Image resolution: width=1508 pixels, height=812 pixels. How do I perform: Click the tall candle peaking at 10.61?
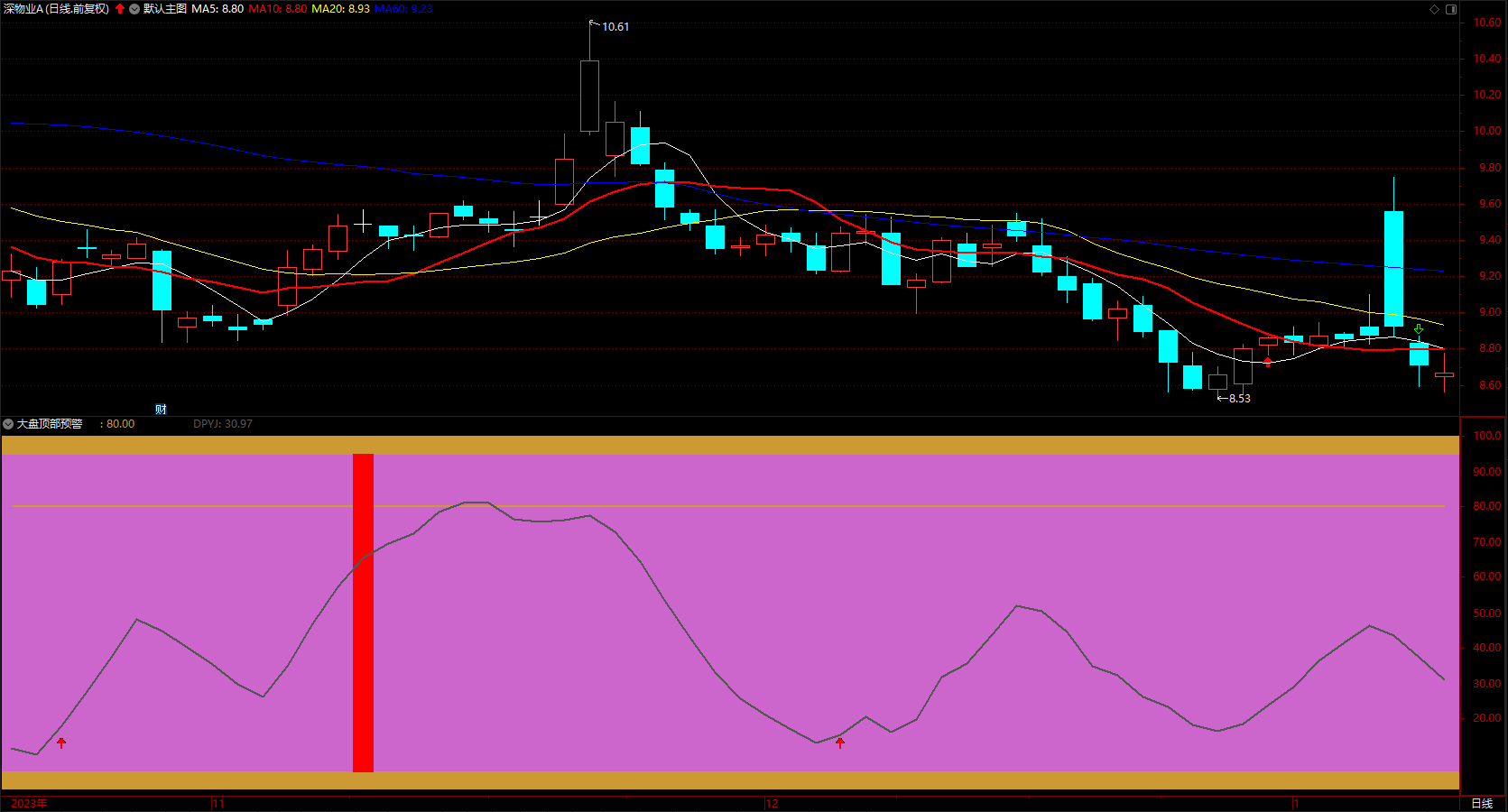[x=589, y=96]
